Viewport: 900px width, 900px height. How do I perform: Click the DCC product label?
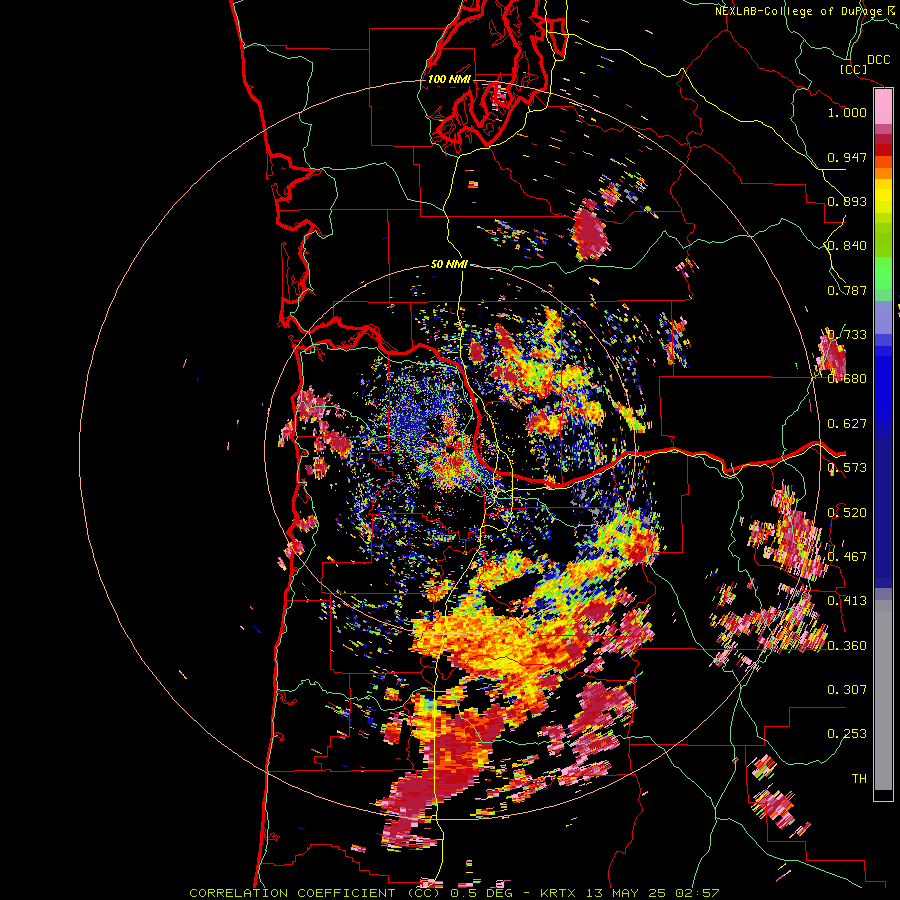[x=879, y=60]
